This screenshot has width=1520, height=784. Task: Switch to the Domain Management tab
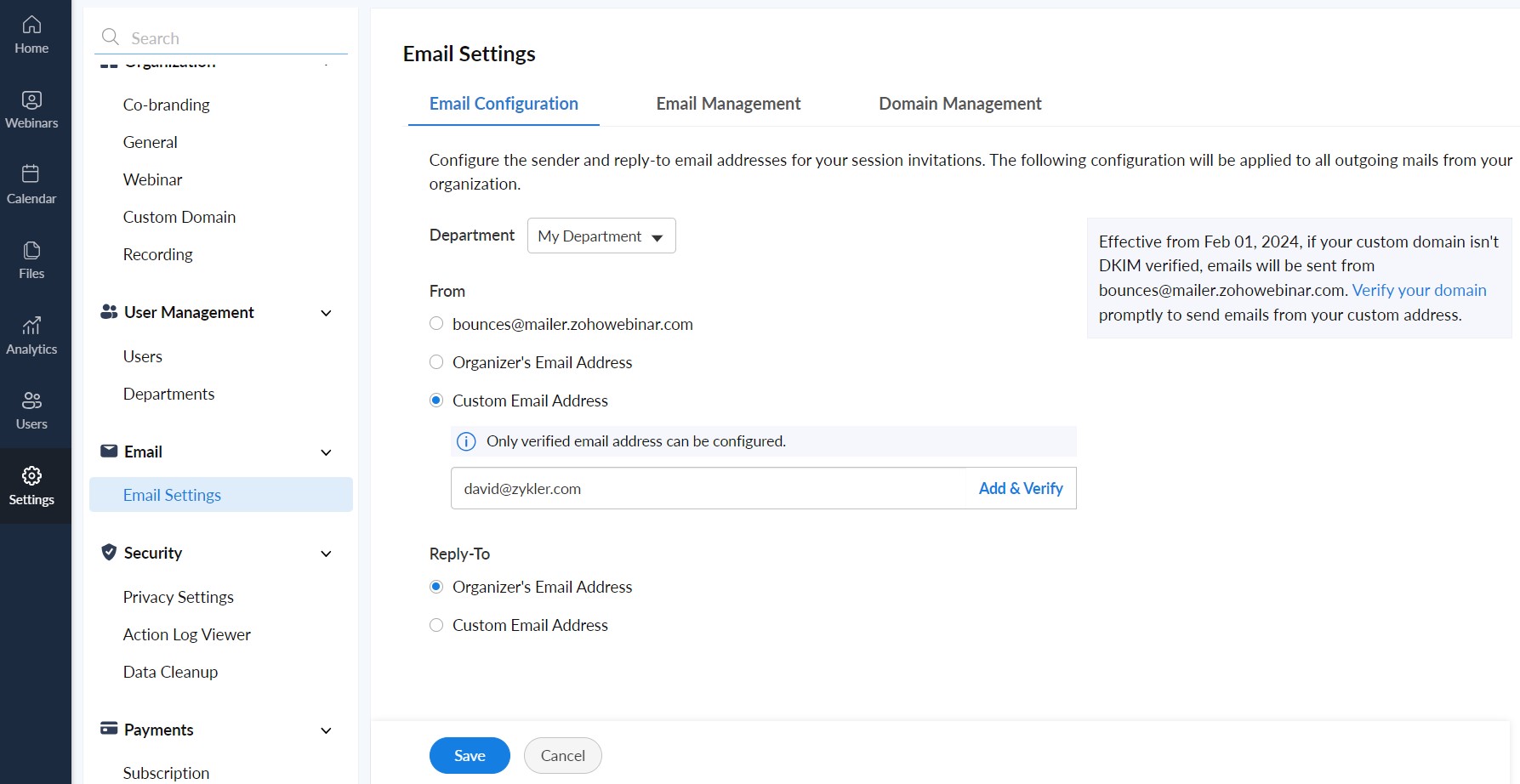click(959, 104)
